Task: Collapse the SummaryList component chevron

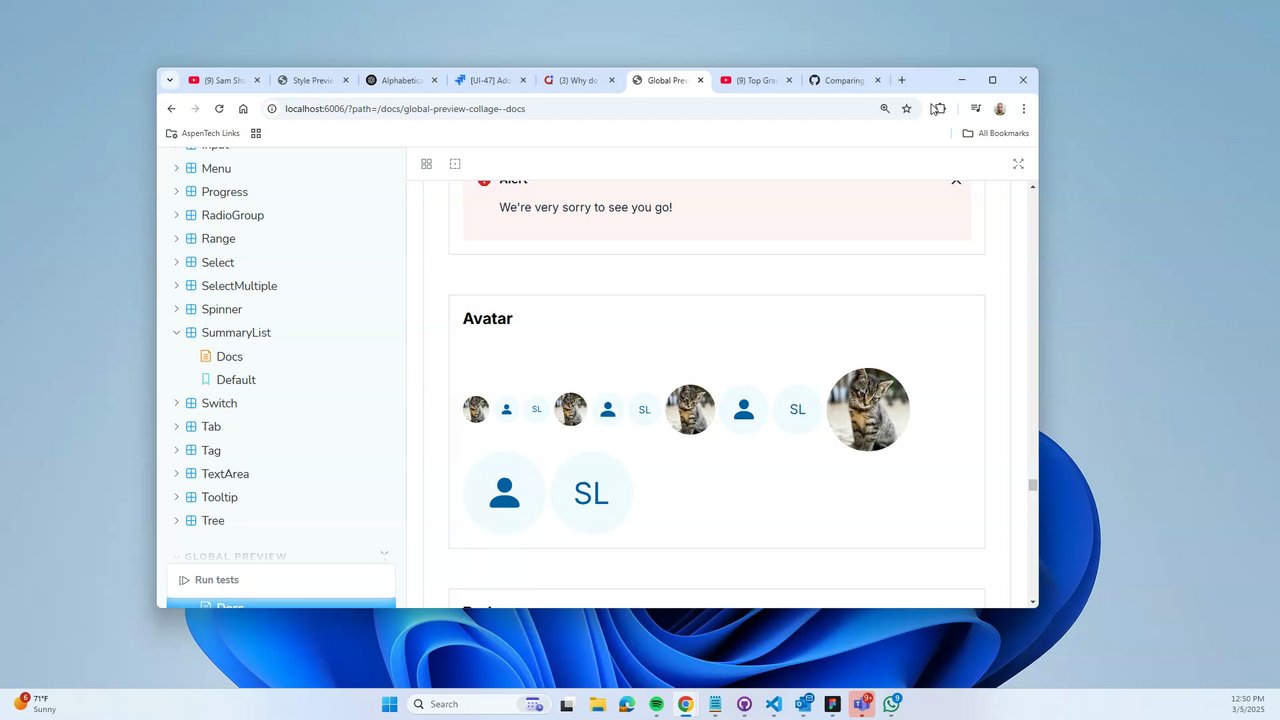Action: point(177,332)
